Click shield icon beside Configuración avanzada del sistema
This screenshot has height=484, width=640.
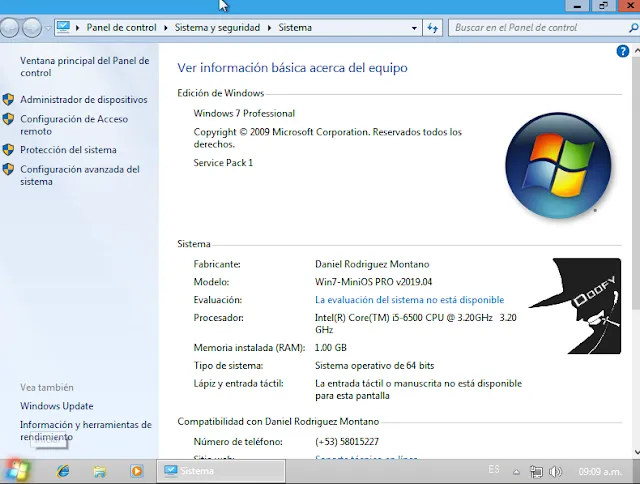pos(8,169)
